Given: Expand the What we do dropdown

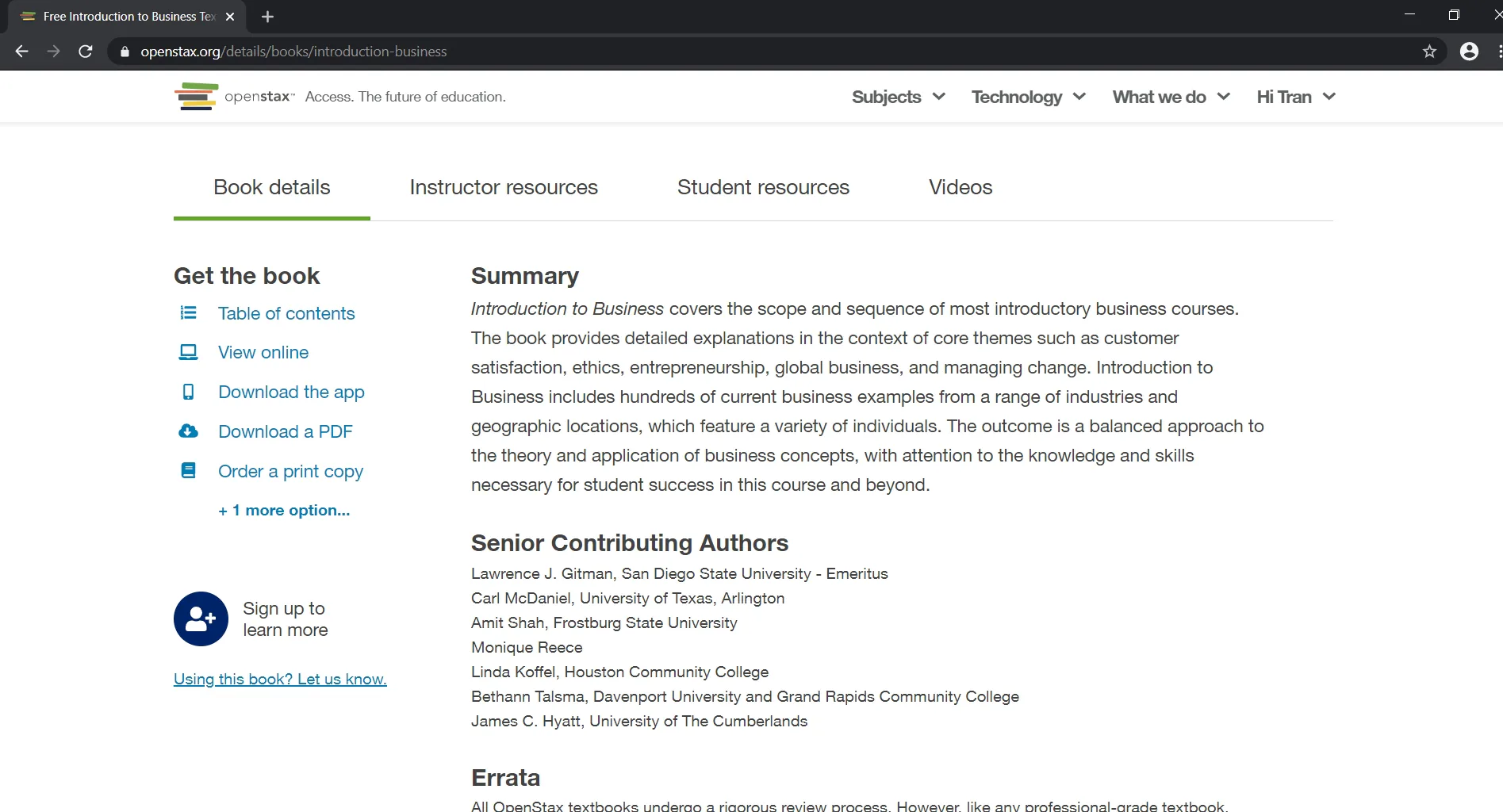Looking at the screenshot, I should pyautogui.click(x=1171, y=97).
